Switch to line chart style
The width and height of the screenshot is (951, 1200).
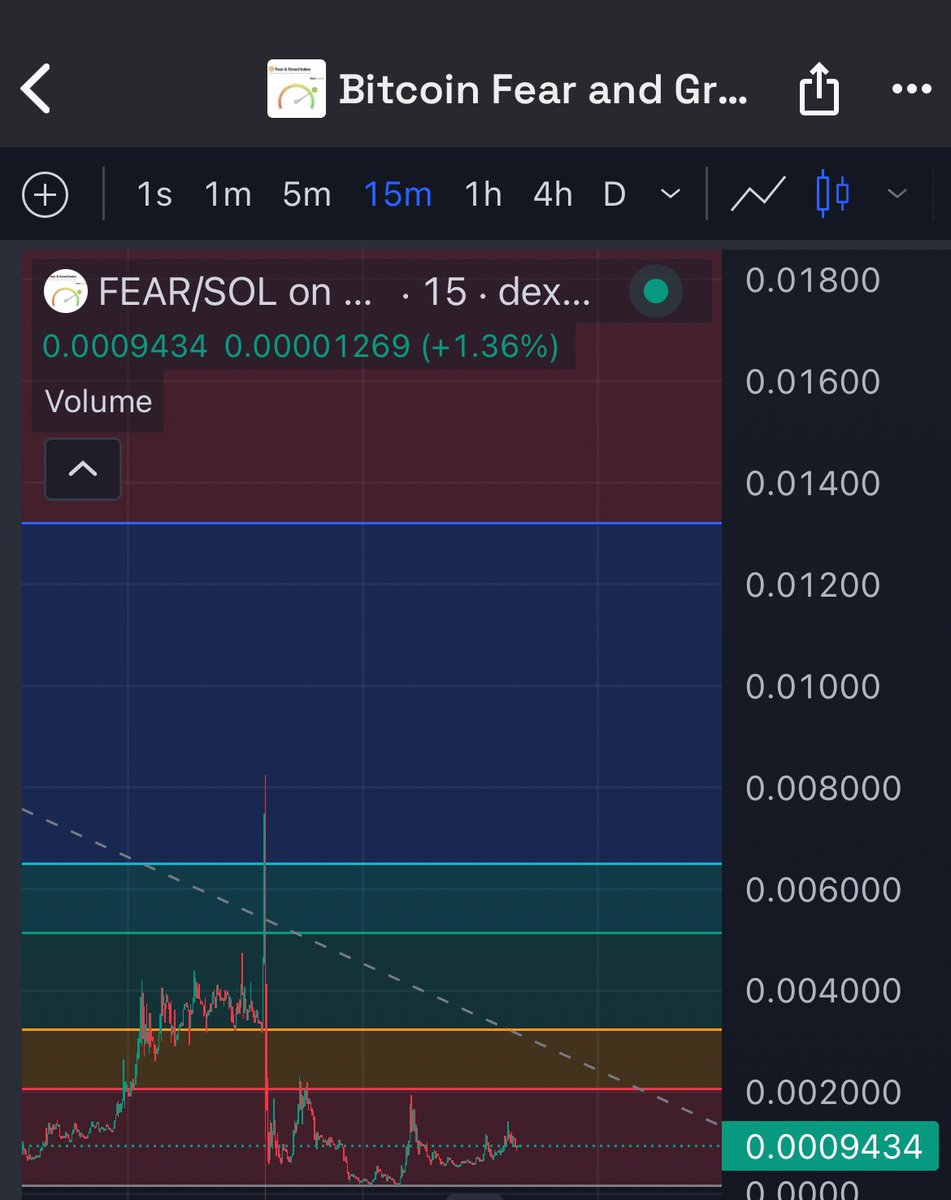(x=756, y=192)
